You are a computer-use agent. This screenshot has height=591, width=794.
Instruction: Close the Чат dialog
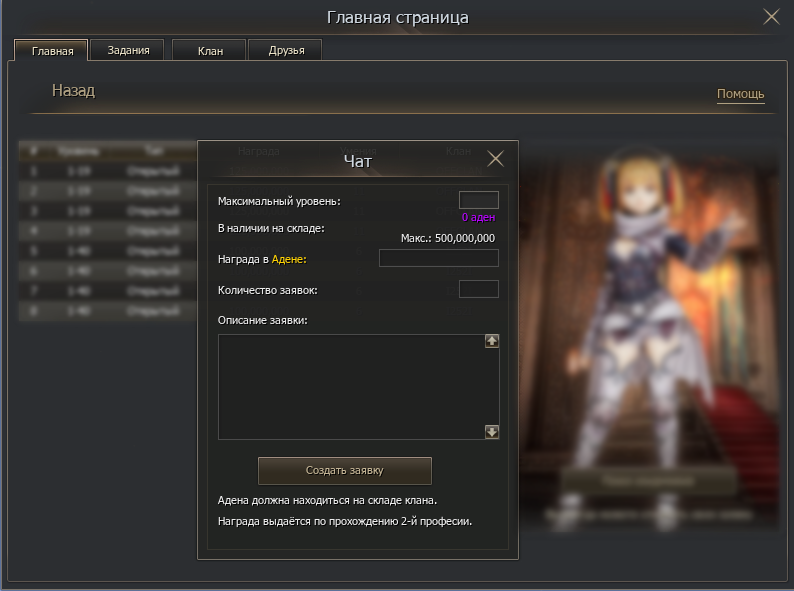pos(495,159)
